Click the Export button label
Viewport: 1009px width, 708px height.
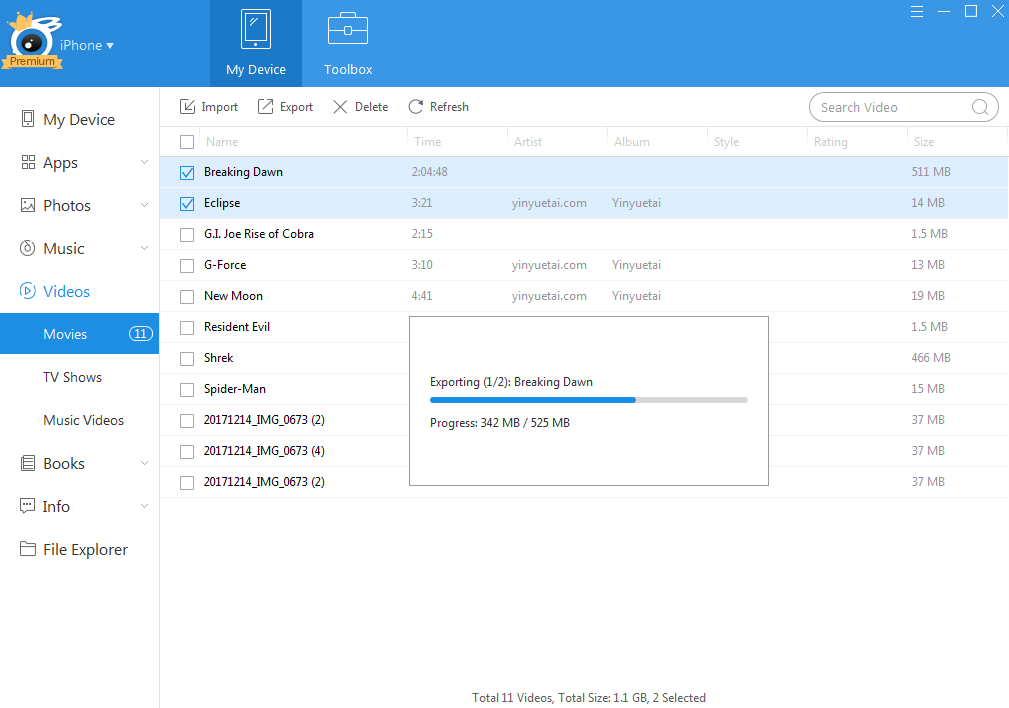296,107
